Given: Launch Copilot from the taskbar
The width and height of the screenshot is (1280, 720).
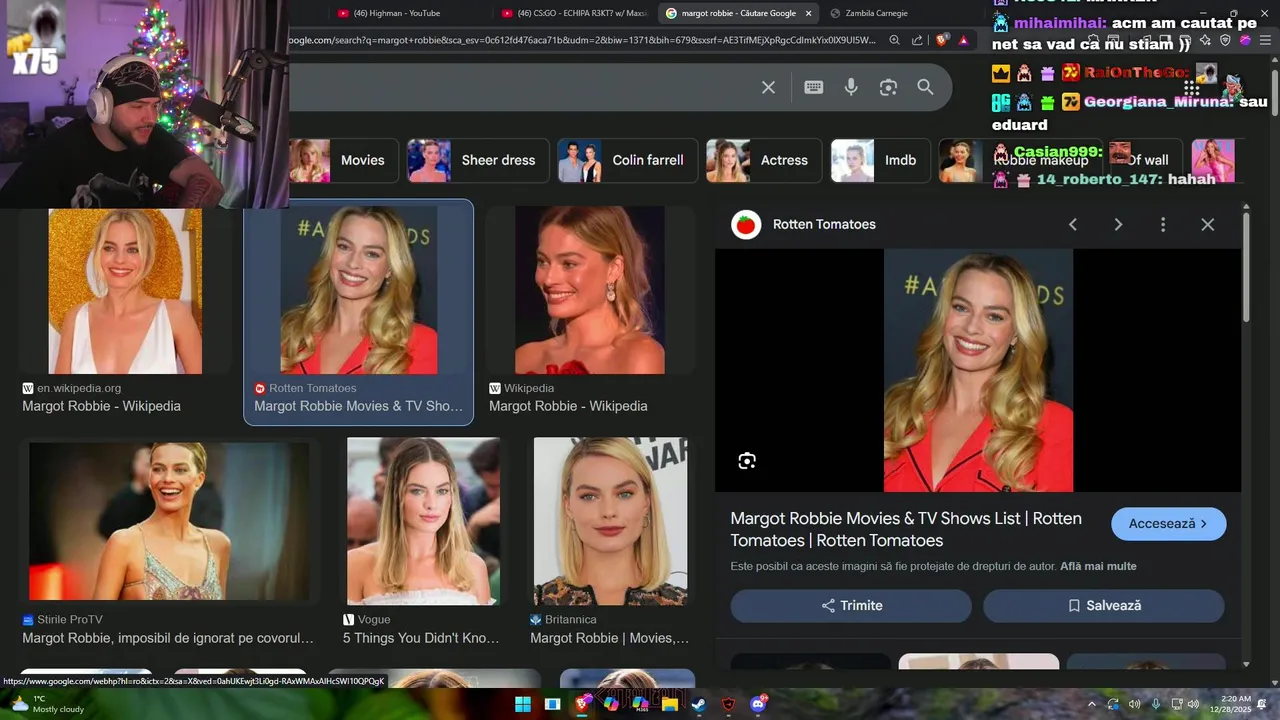Looking at the screenshot, I should click(x=611, y=704).
